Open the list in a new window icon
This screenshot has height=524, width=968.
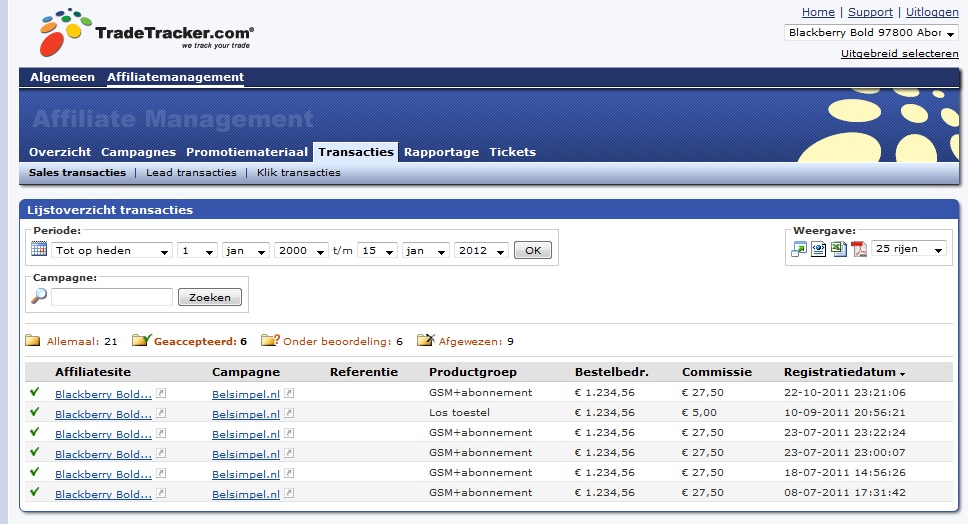click(799, 249)
